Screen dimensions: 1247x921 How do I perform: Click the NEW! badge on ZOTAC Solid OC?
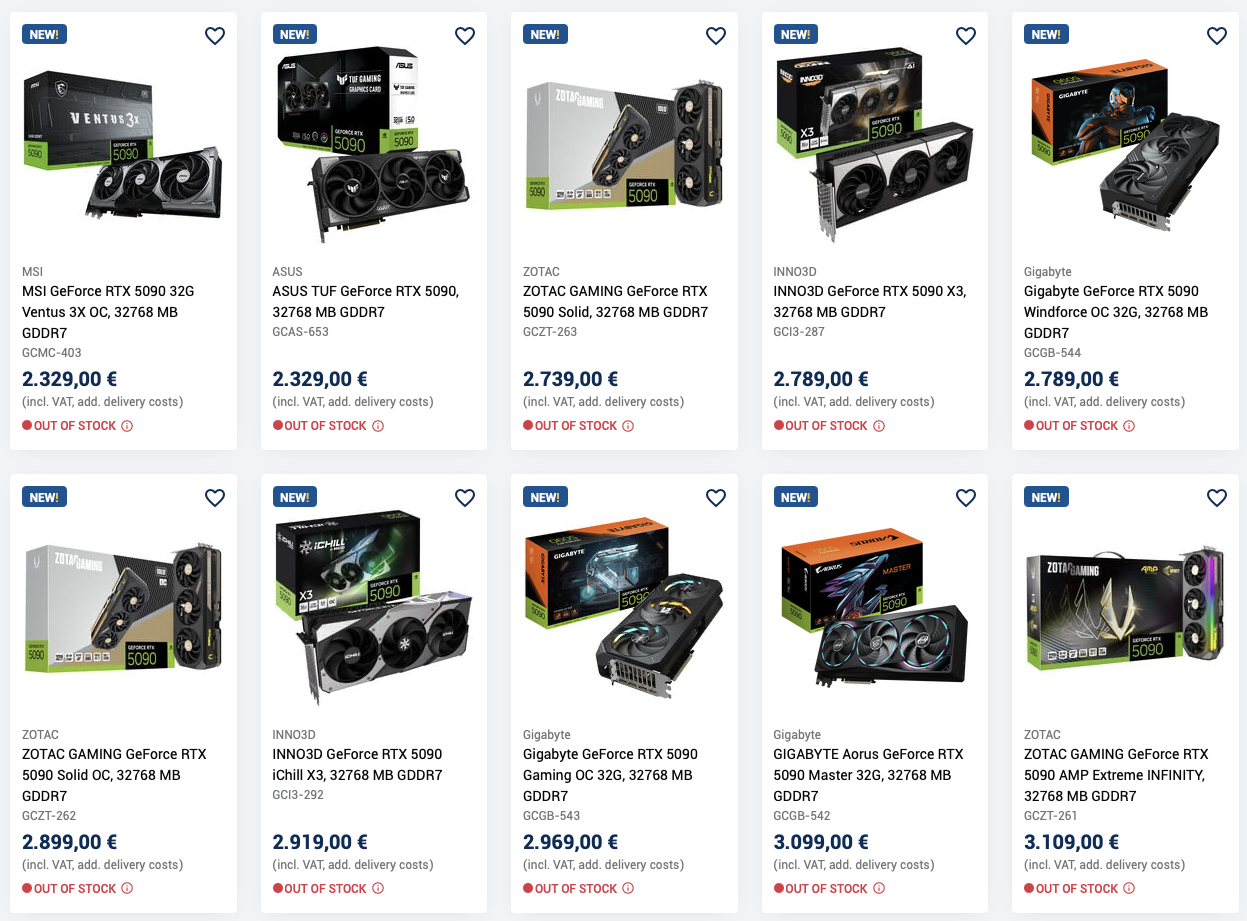point(44,497)
